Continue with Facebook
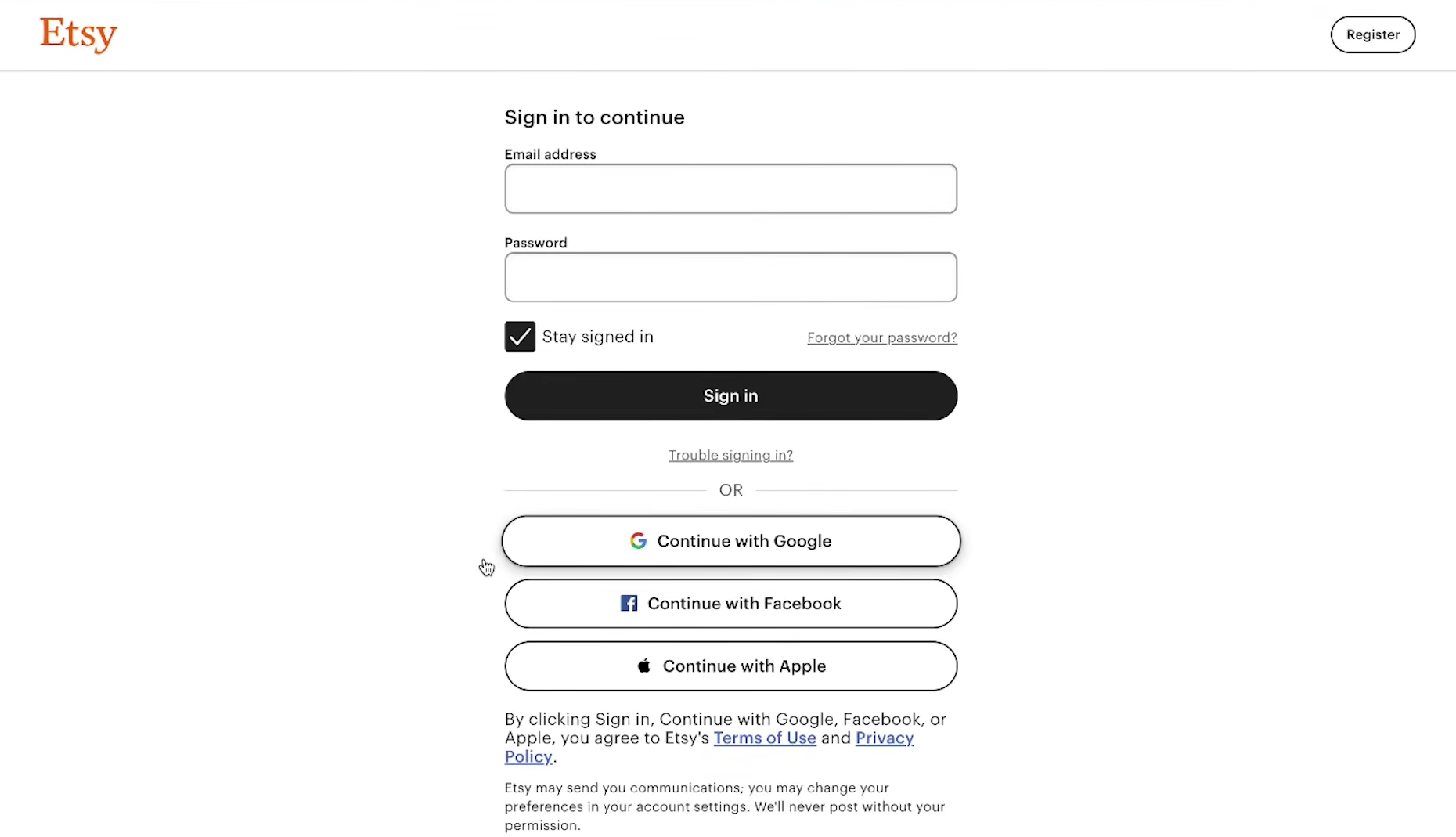Screen dimensions: 1456x837 [x=730, y=604]
